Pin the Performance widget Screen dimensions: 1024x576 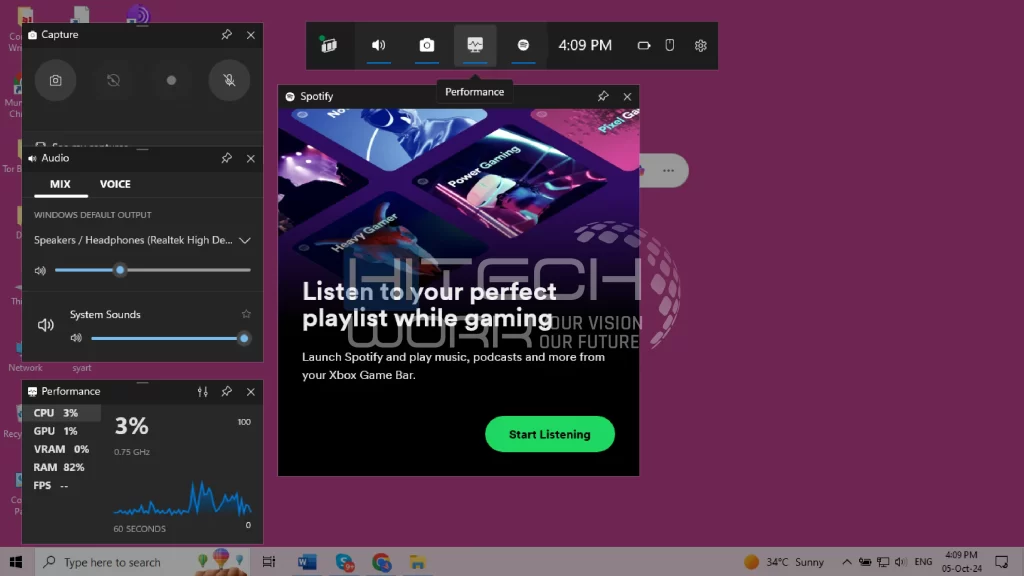pyautogui.click(x=227, y=392)
